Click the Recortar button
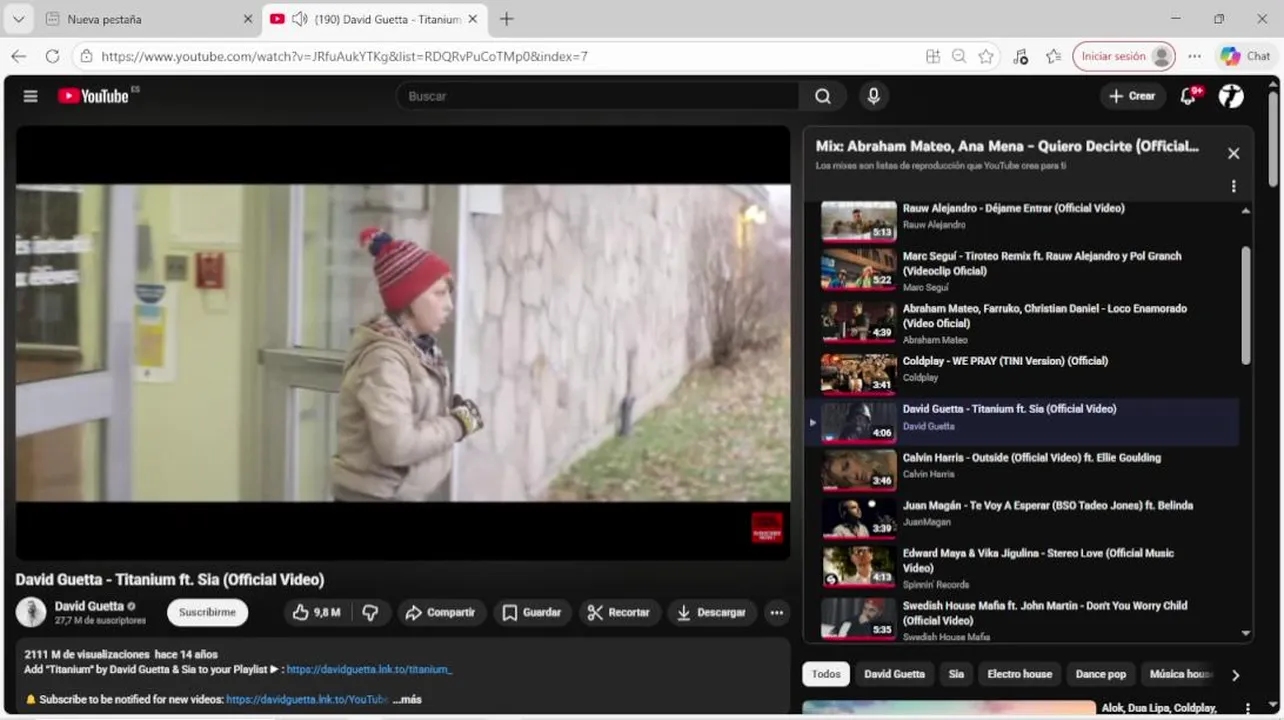Image resolution: width=1284 pixels, height=720 pixels. (x=619, y=613)
